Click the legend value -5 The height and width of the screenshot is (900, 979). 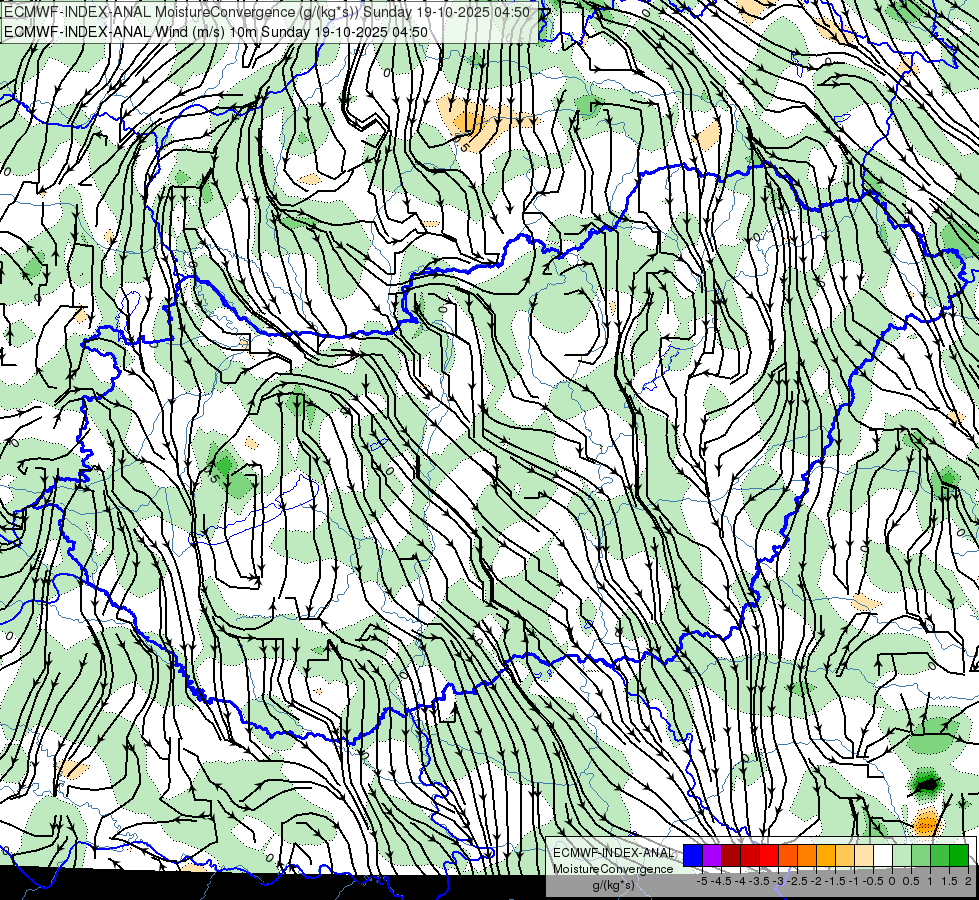(x=702, y=881)
